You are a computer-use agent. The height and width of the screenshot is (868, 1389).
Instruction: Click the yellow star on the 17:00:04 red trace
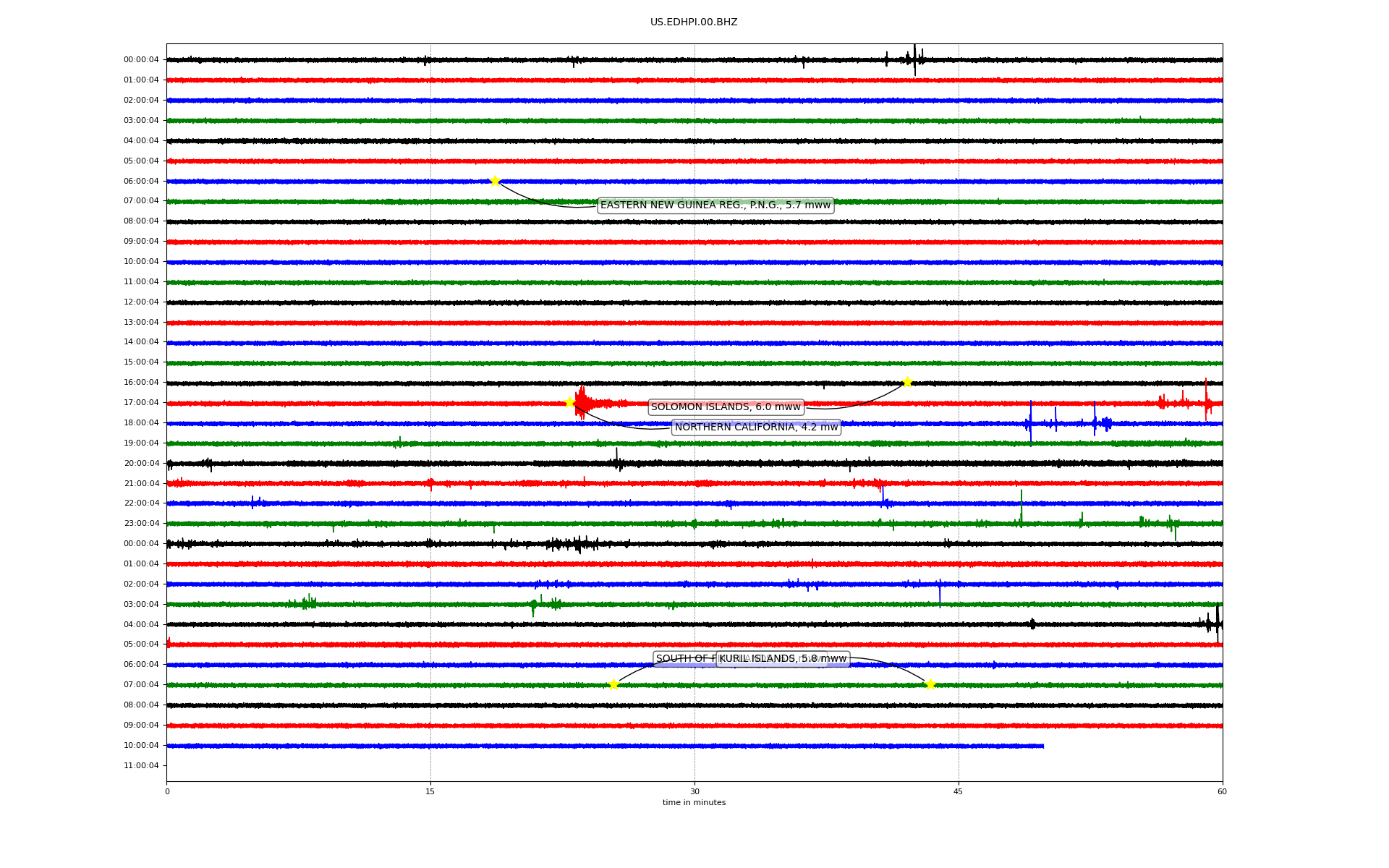pyautogui.click(x=569, y=402)
